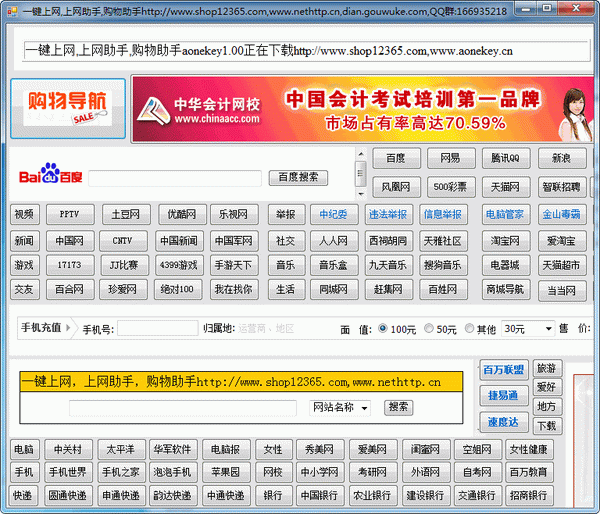Open the 新浪 shortcut button
Image resolution: width=600 pixels, height=514 pixels.
(x=562, y=158)
